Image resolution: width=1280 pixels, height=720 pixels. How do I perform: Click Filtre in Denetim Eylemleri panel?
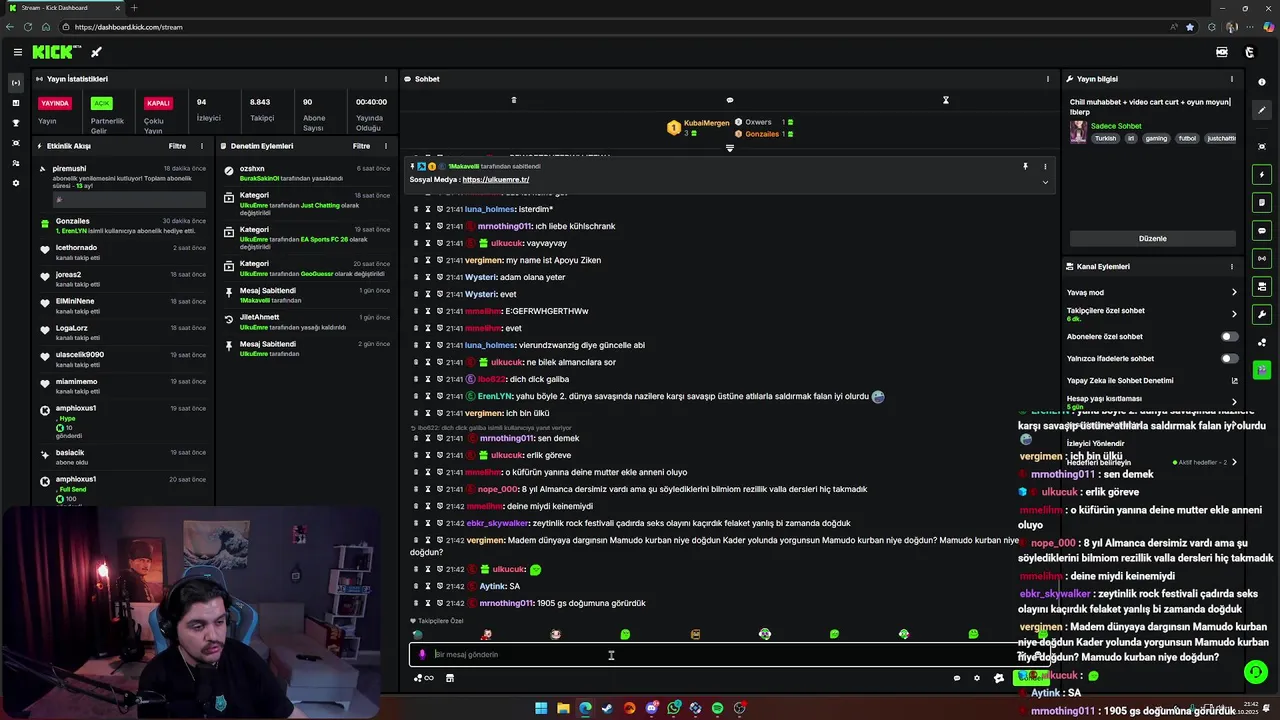[x=361, y=146]
